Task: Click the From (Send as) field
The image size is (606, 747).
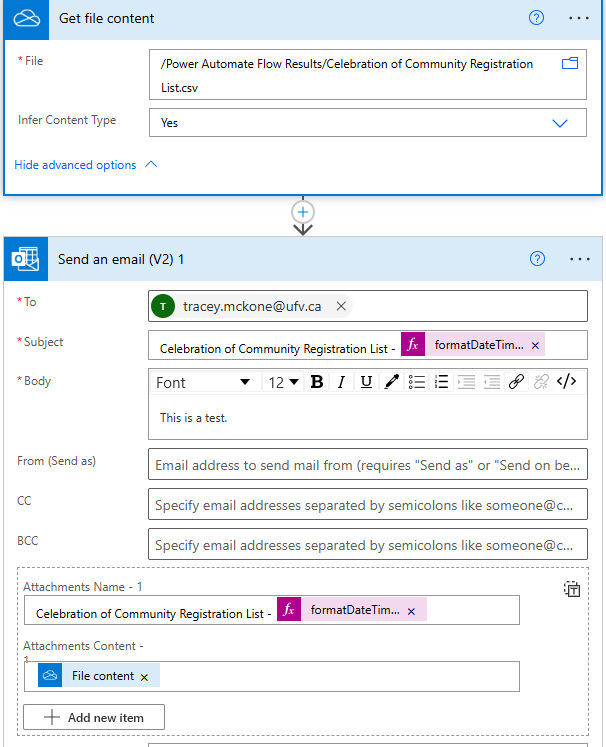Action: [x=368, y=464]
